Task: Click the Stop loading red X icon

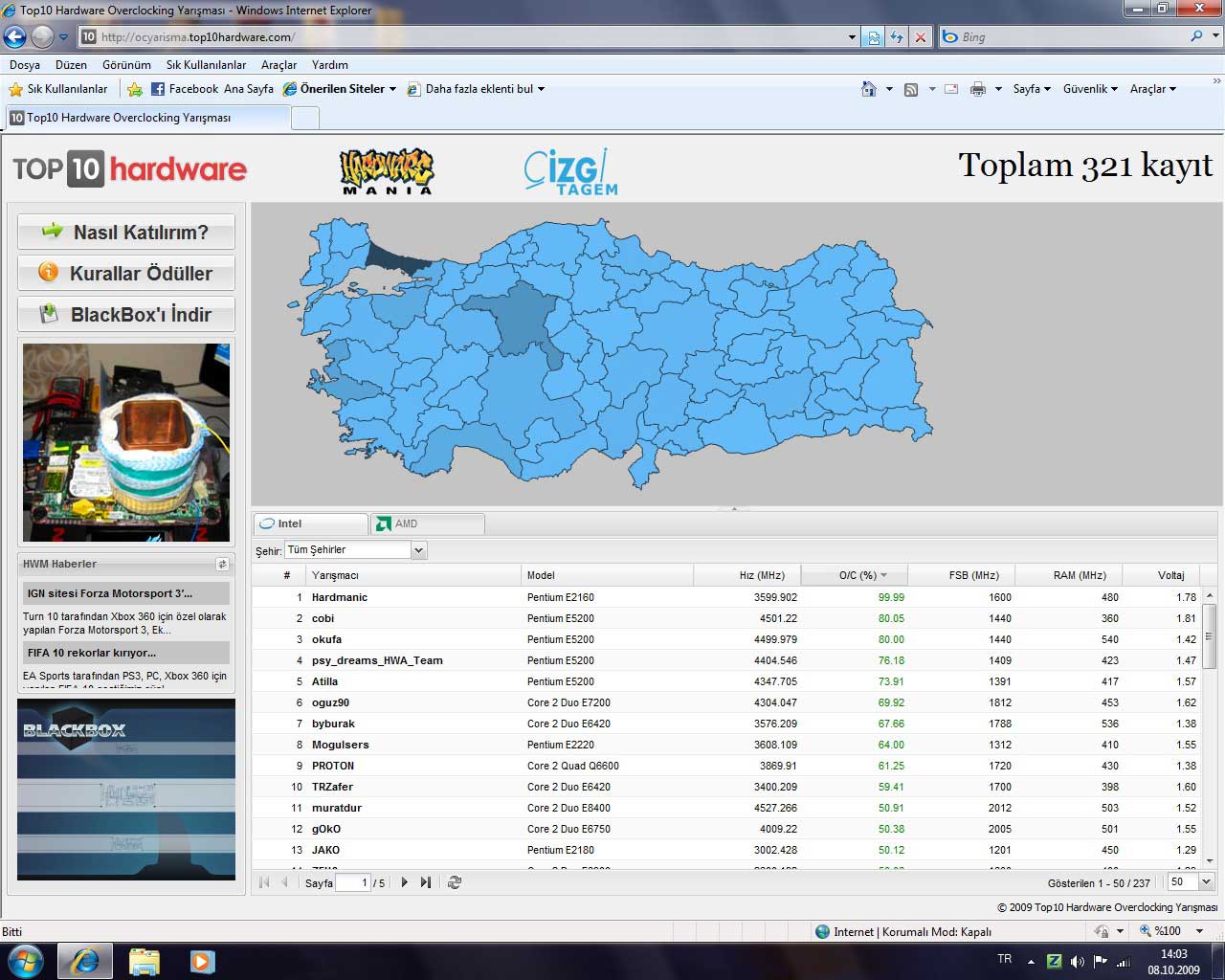Action: tap(920, 37)
